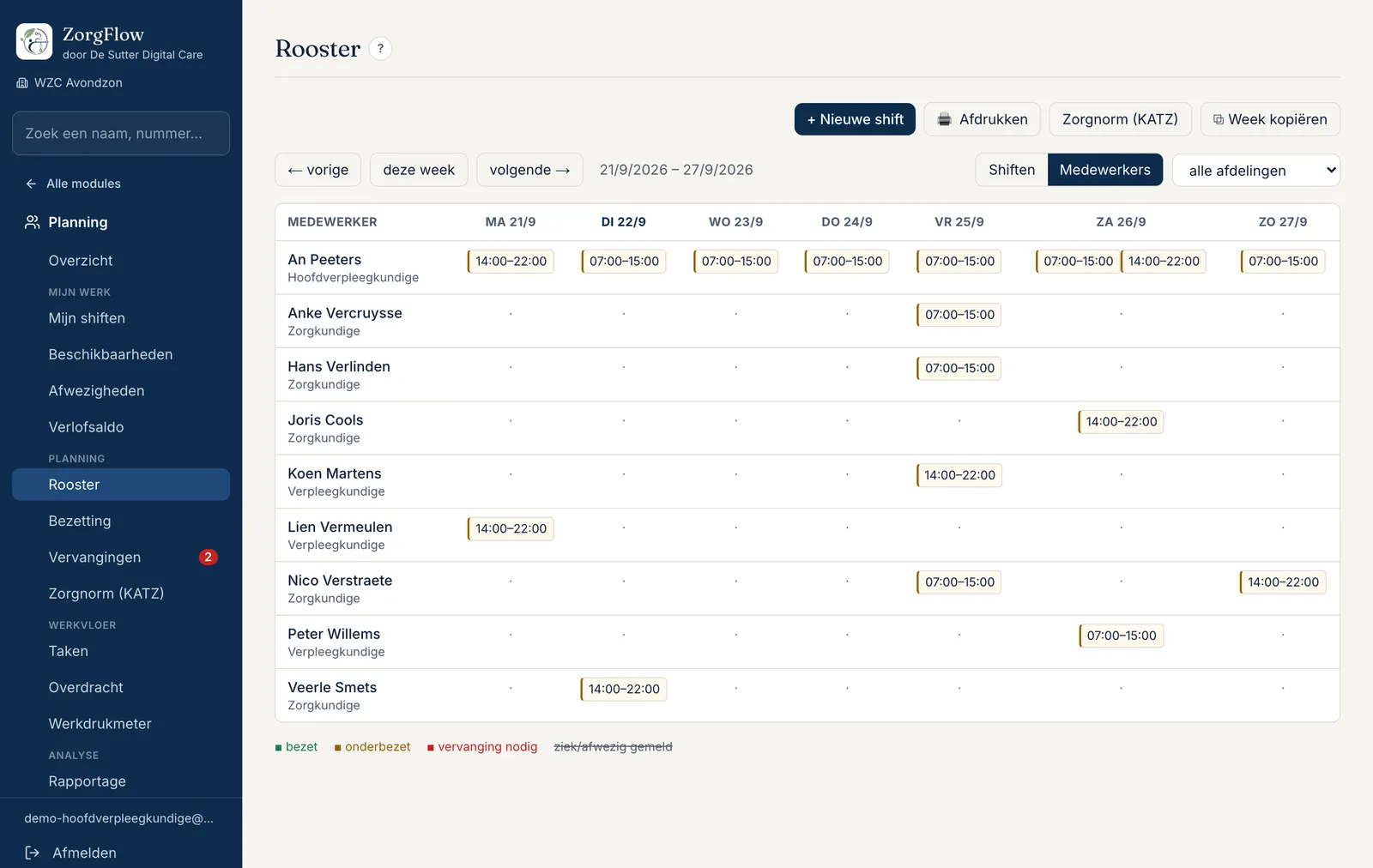The width and height of the screenshot is (1373, 868).
Task: Click the week date range 21/9/2026 – 27/9/2026
Action: point(676,170)
